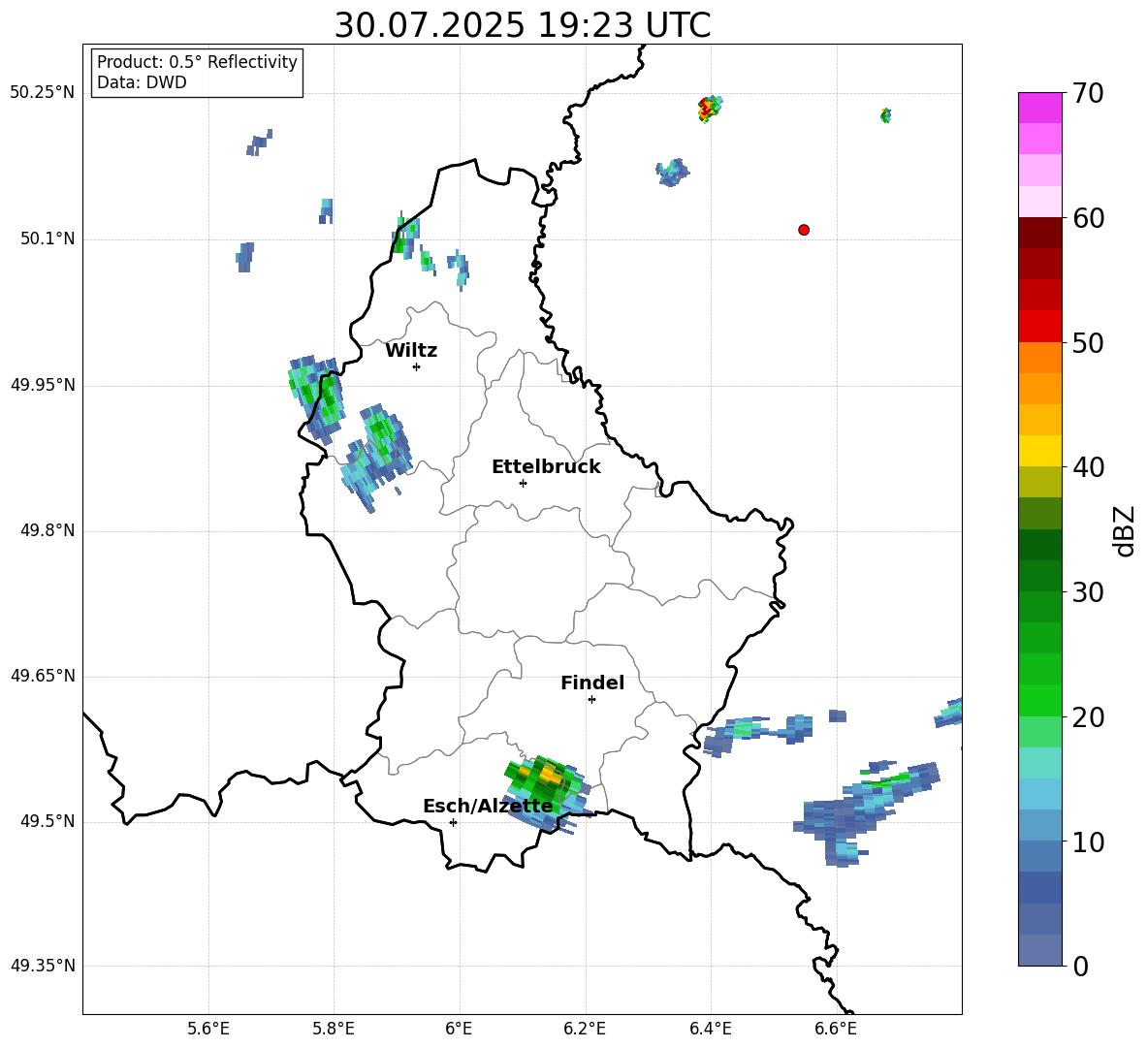Click the 6.2°E longitude label
1148x1048 pixels.
[585, 1029]
